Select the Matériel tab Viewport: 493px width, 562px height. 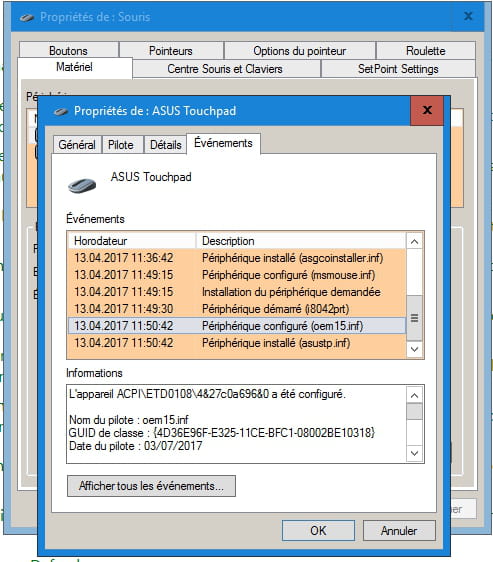pyautogui.click(x=75, y=67)
